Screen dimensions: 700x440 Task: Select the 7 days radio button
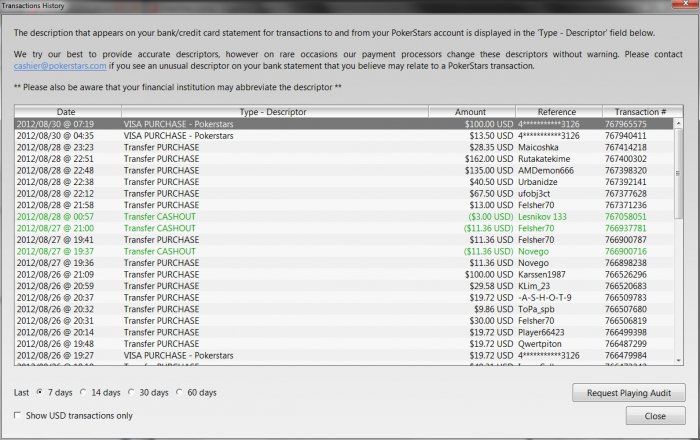point(40,392)
